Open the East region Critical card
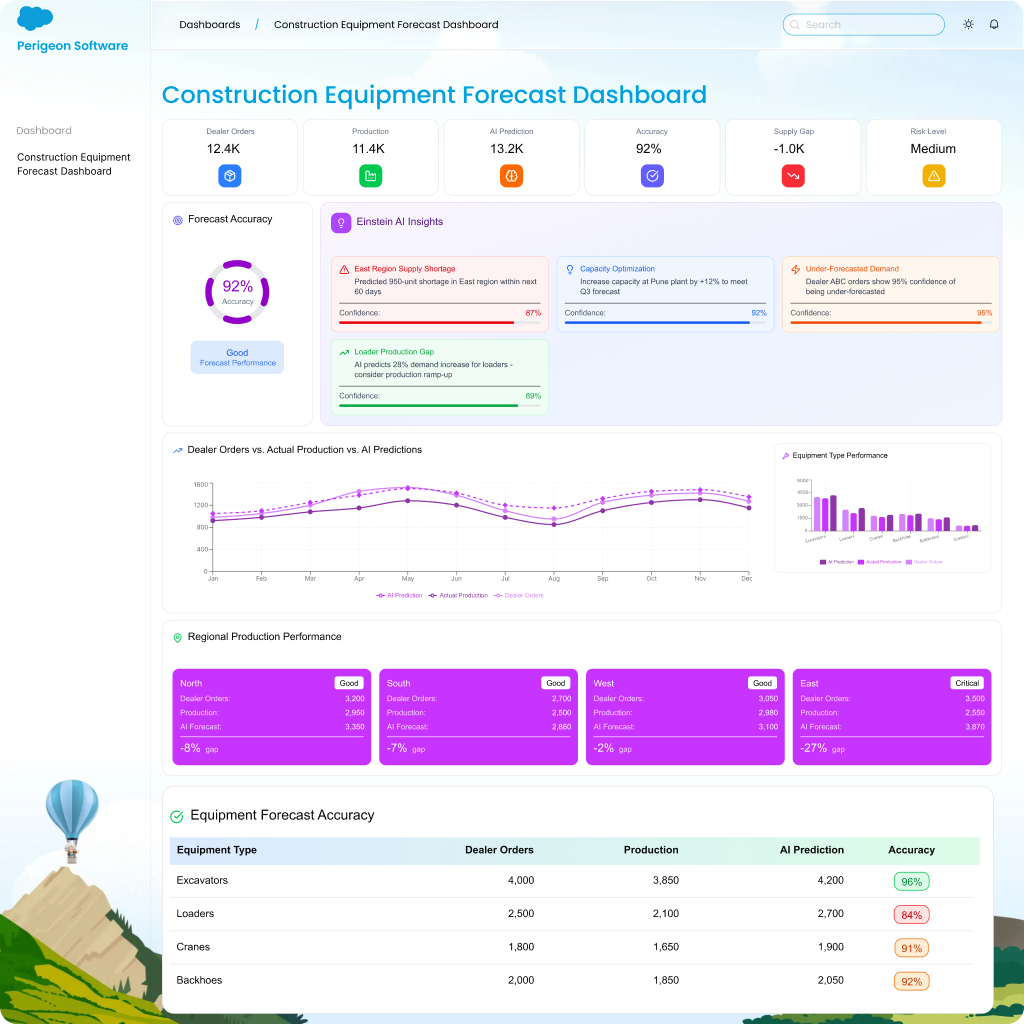The image size is (1024, 1024). point(891,717)
